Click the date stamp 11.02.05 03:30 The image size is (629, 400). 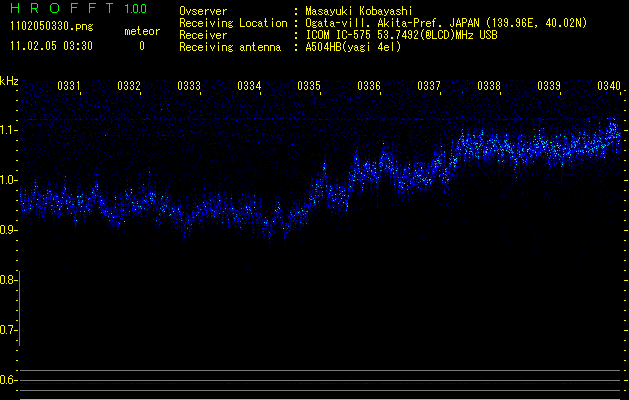51,46
